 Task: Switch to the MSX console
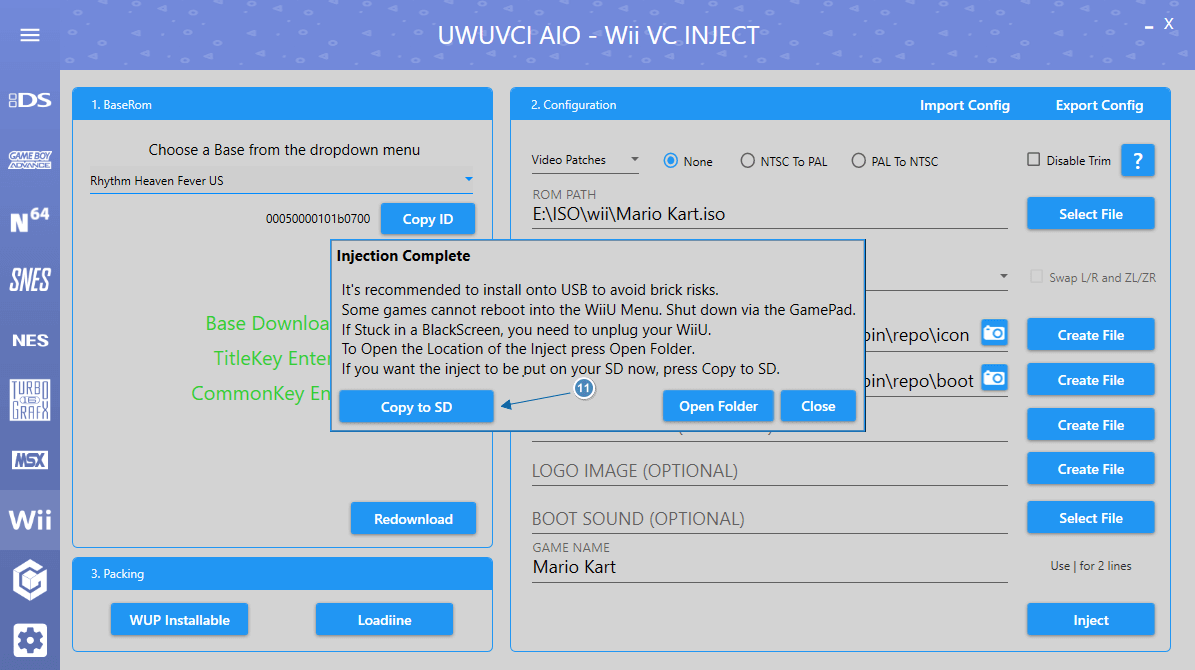pyautogui.click(x=30, y=460)
